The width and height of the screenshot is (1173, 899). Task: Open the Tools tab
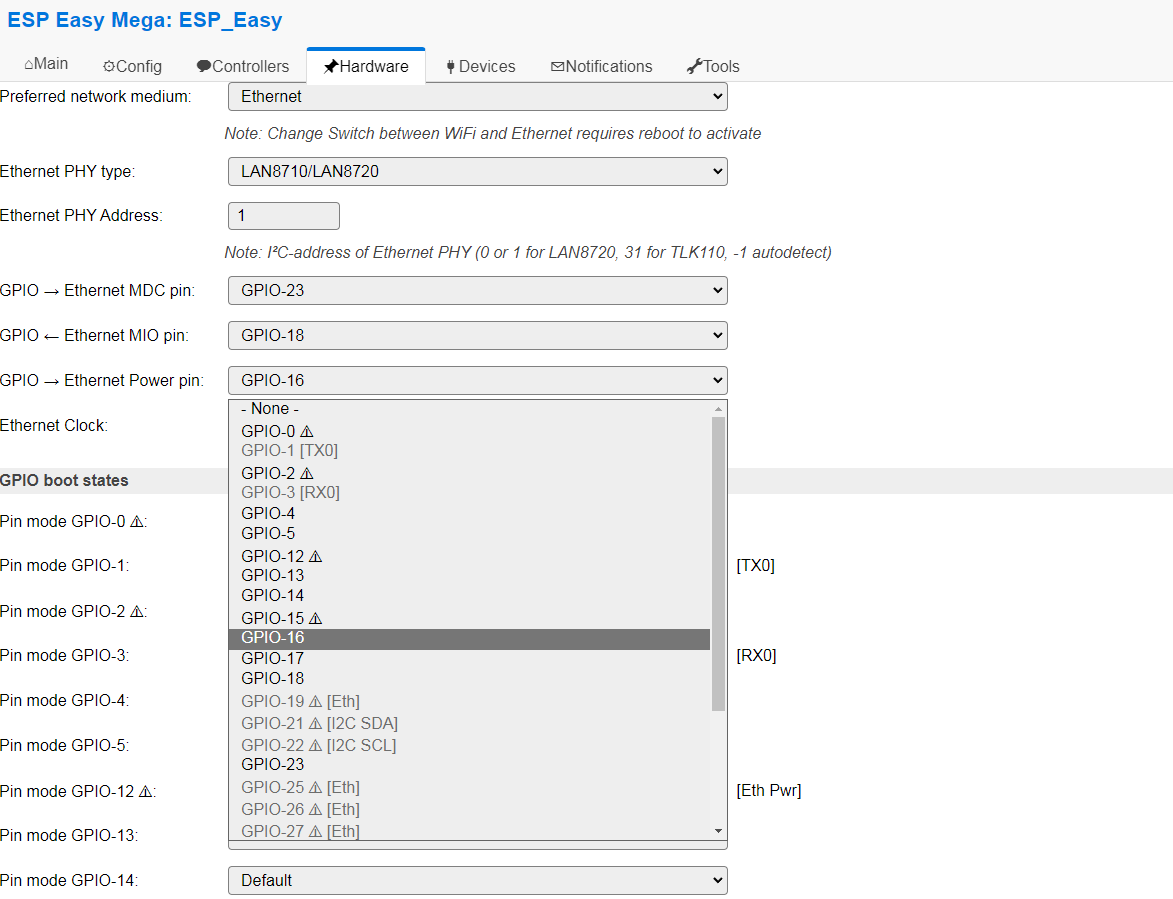click(x=713, y=67)
